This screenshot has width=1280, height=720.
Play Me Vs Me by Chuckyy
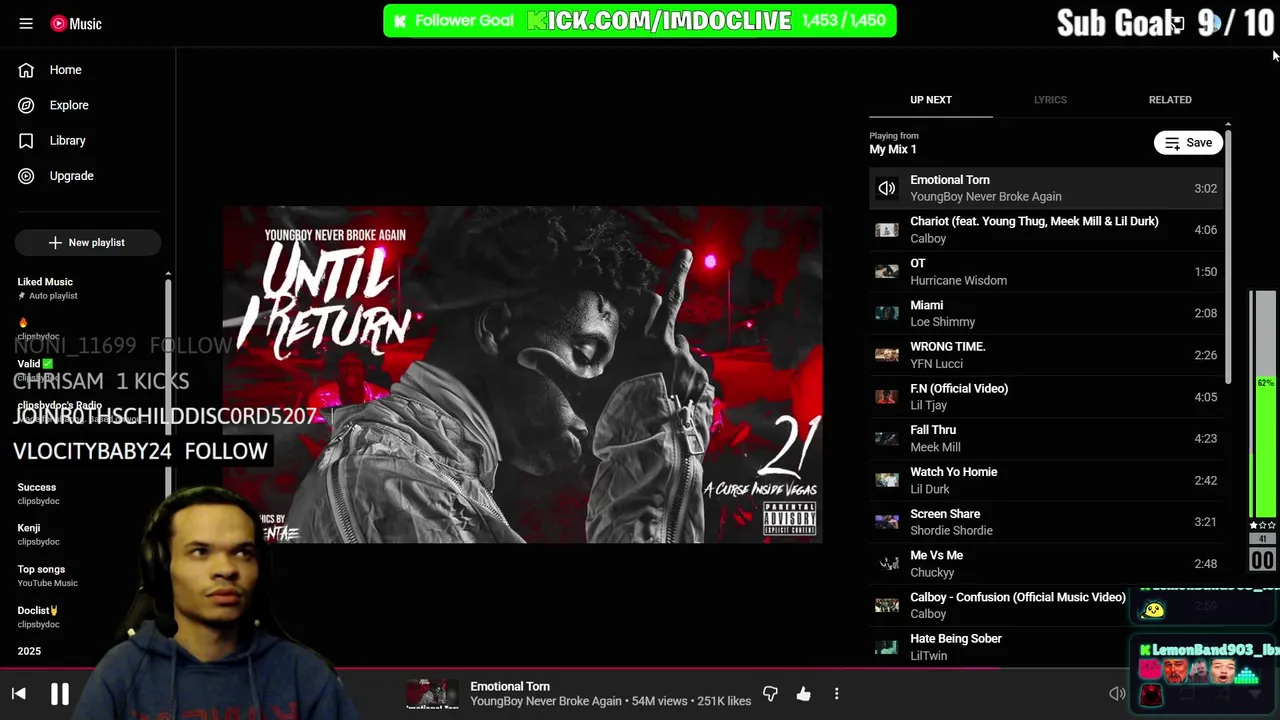pos(1045,564)
